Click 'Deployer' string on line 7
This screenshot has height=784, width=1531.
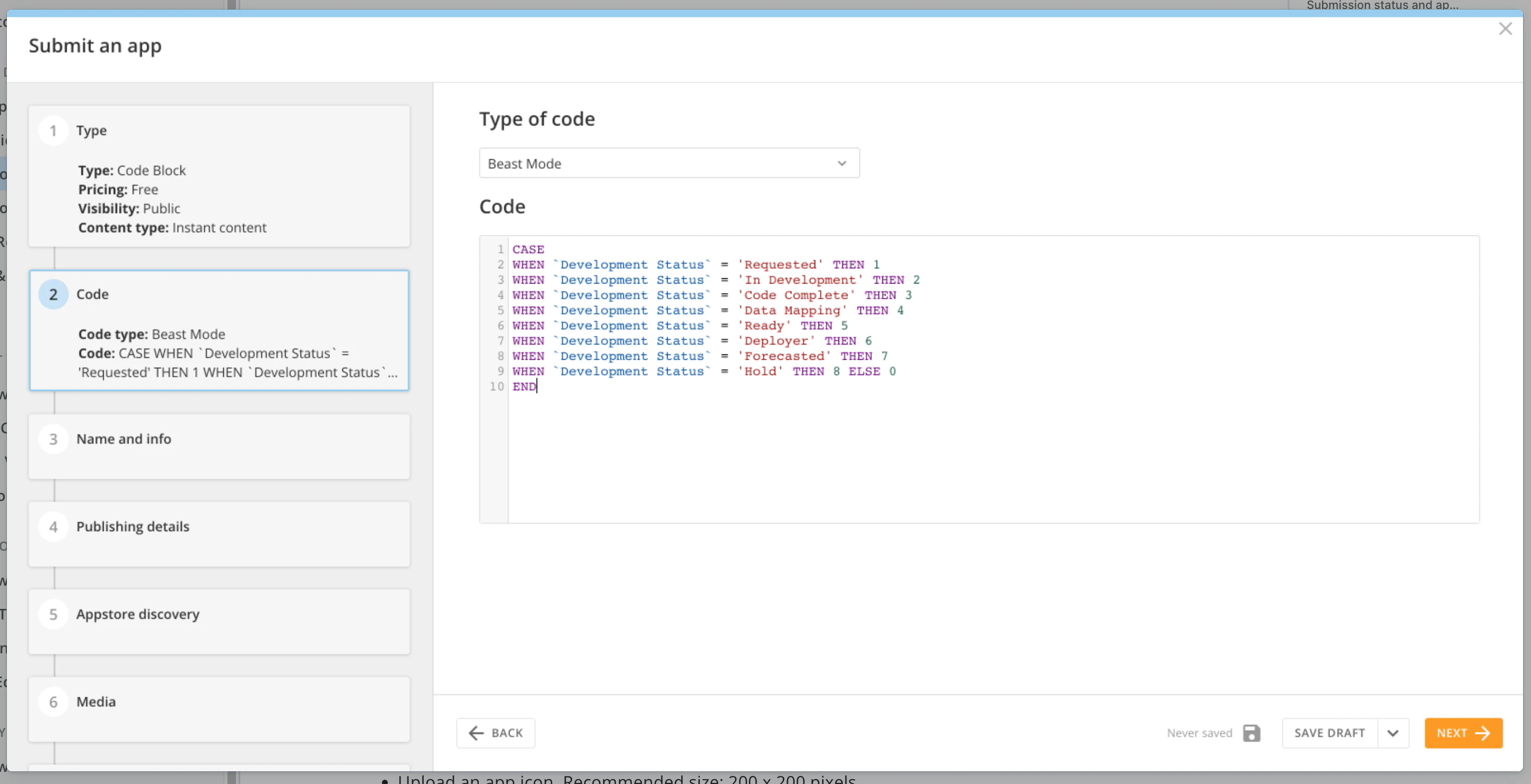pos(776,341)
